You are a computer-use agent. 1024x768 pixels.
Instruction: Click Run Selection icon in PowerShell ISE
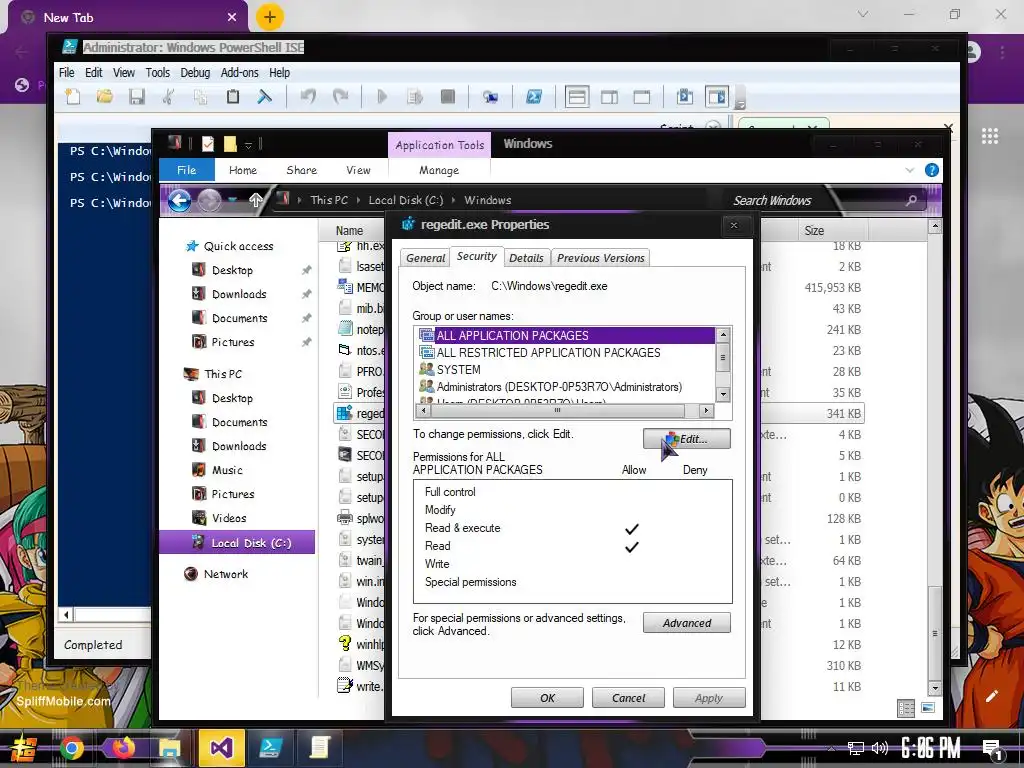(x=415, y=97)
